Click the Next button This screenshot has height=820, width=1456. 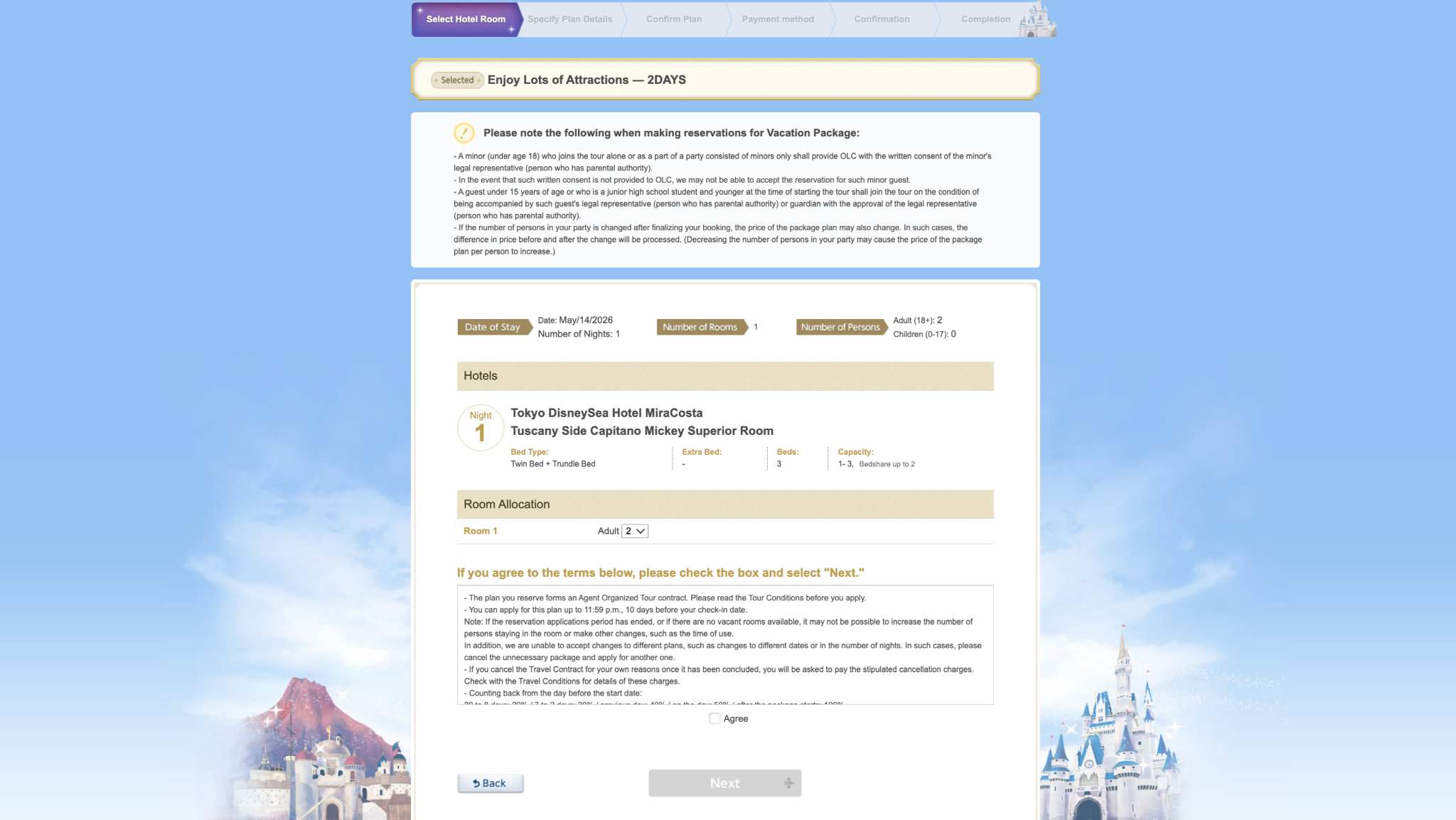pos(724,782)
